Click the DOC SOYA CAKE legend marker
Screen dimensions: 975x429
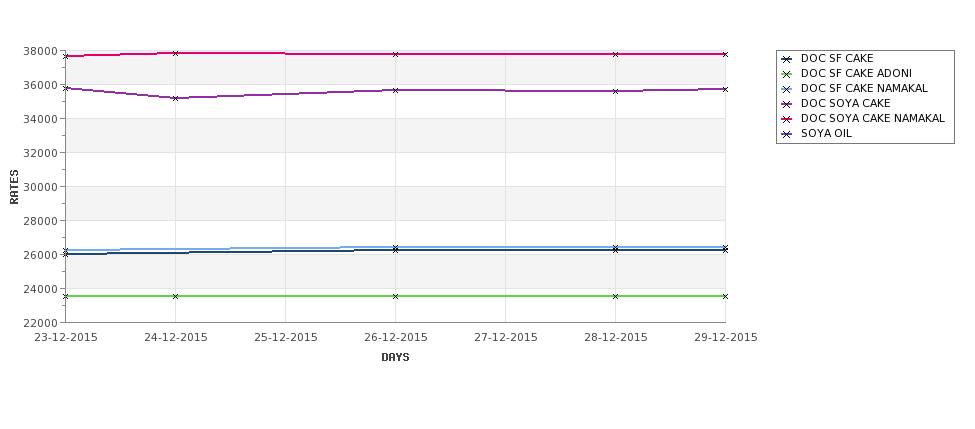click(x=787, y=104)
